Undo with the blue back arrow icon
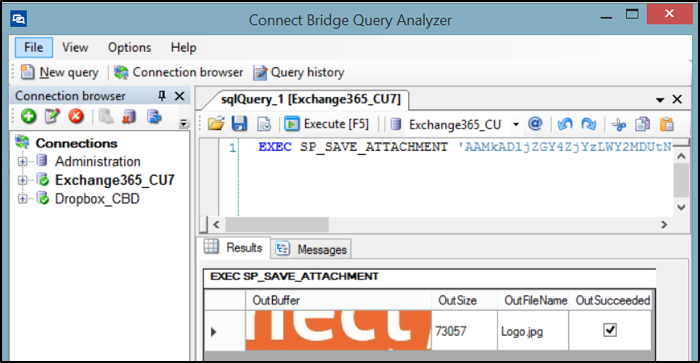Screen dimensions: 700x363 pyautogui.click(x=565, y=124)
